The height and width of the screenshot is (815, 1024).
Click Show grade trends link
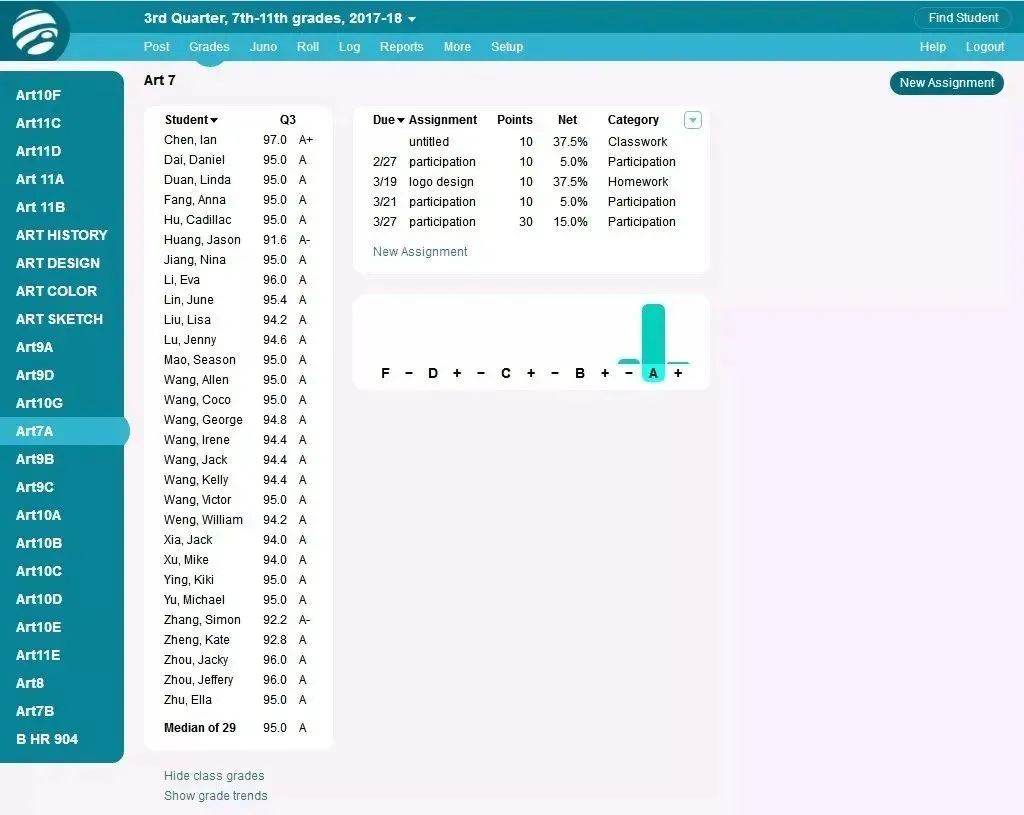pos(216,796)
